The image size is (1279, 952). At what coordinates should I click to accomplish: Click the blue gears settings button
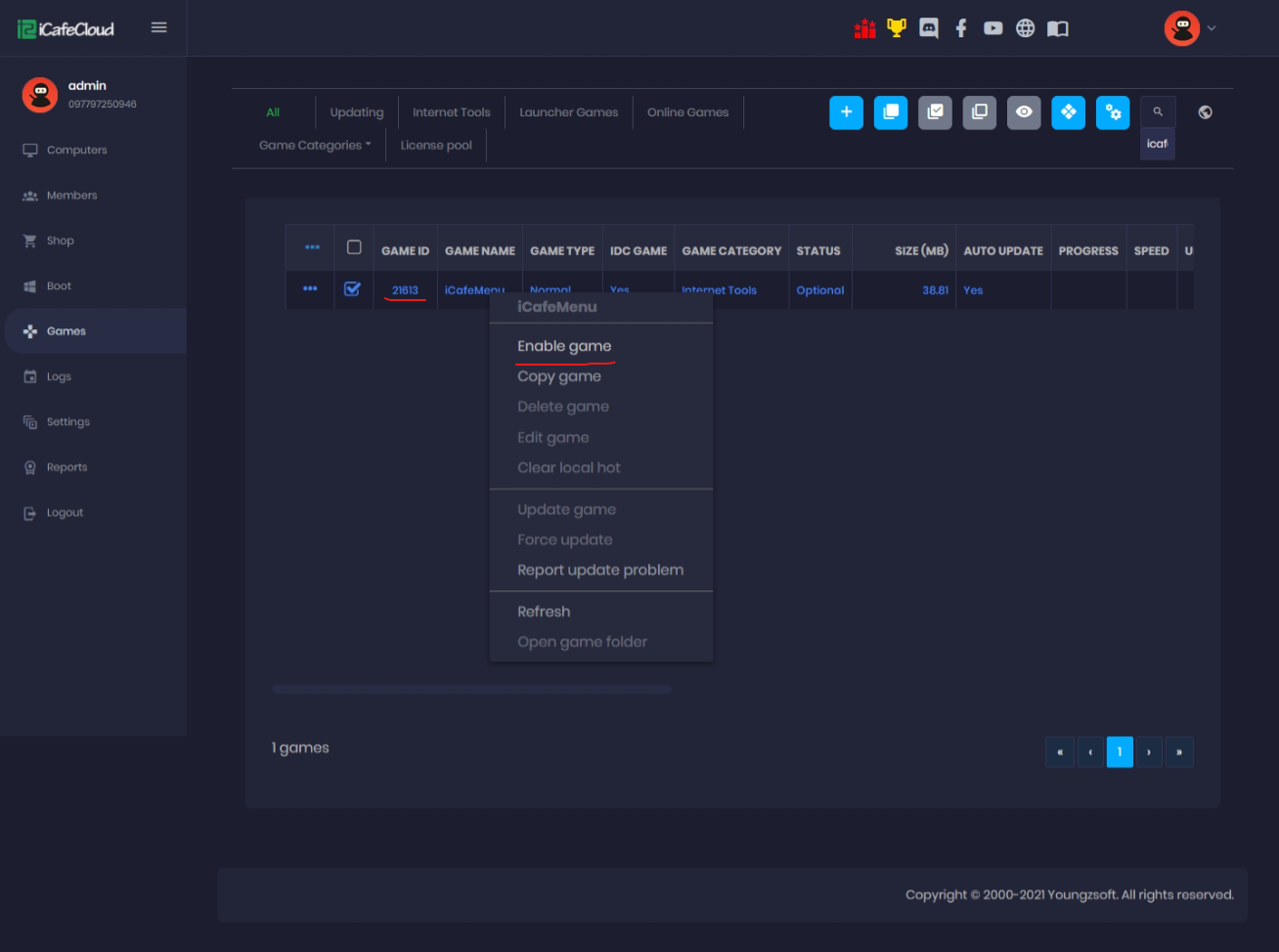click(x=1113, y=112)
